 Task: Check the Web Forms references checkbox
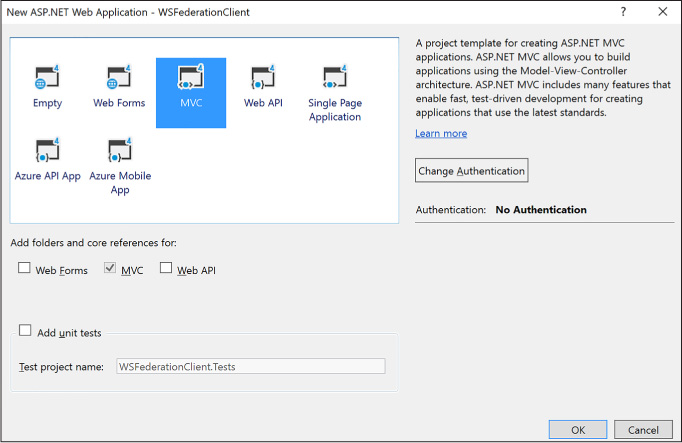pos(24,268)
